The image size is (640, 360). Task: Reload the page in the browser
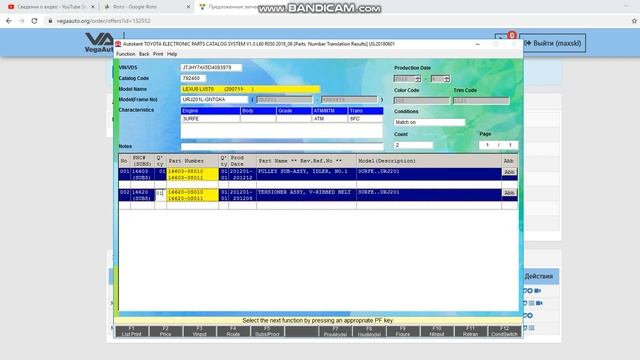[x=34, y=21]
